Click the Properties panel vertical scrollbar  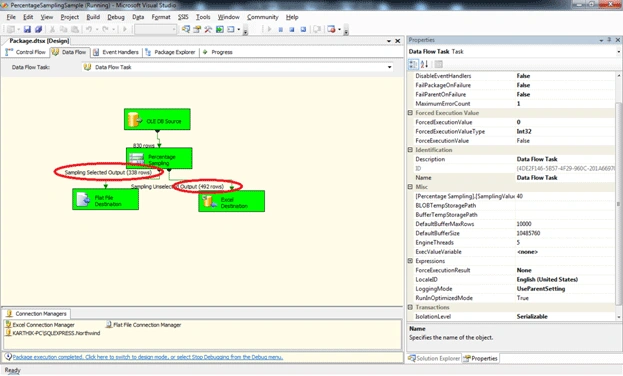click(x=618, y=195)
